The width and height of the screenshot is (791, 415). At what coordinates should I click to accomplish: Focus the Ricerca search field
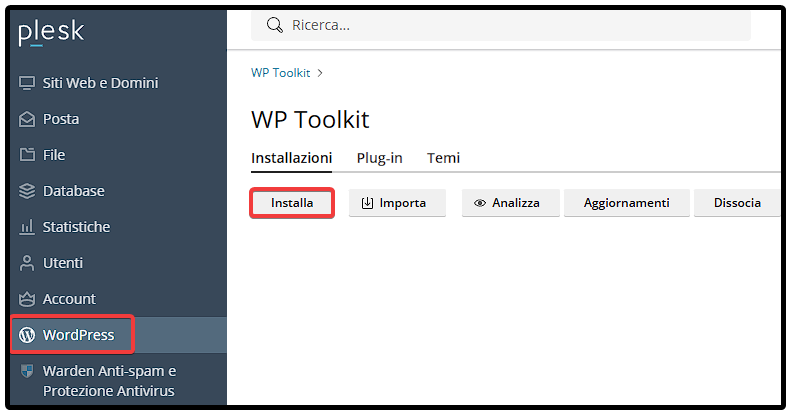click(x=501, y=25)
